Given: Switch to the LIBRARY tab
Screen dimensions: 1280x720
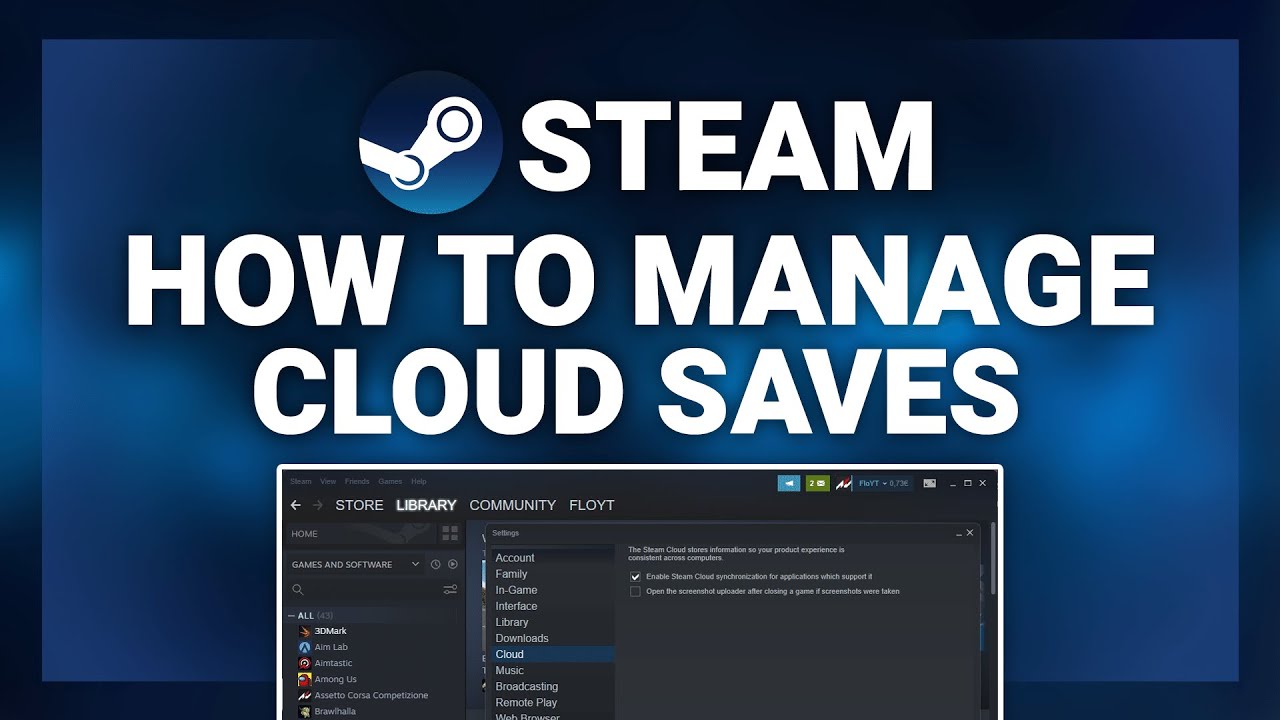Looking at the screenshot, I should pyautogui.click(x=426, y=505).
